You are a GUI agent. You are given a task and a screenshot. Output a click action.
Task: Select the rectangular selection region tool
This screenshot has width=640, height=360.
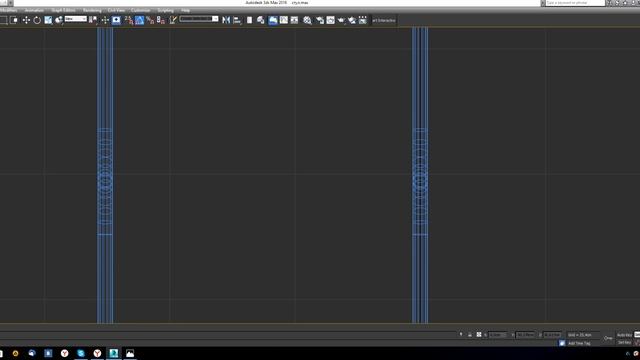pyautogui.click(x=4, y=20)
